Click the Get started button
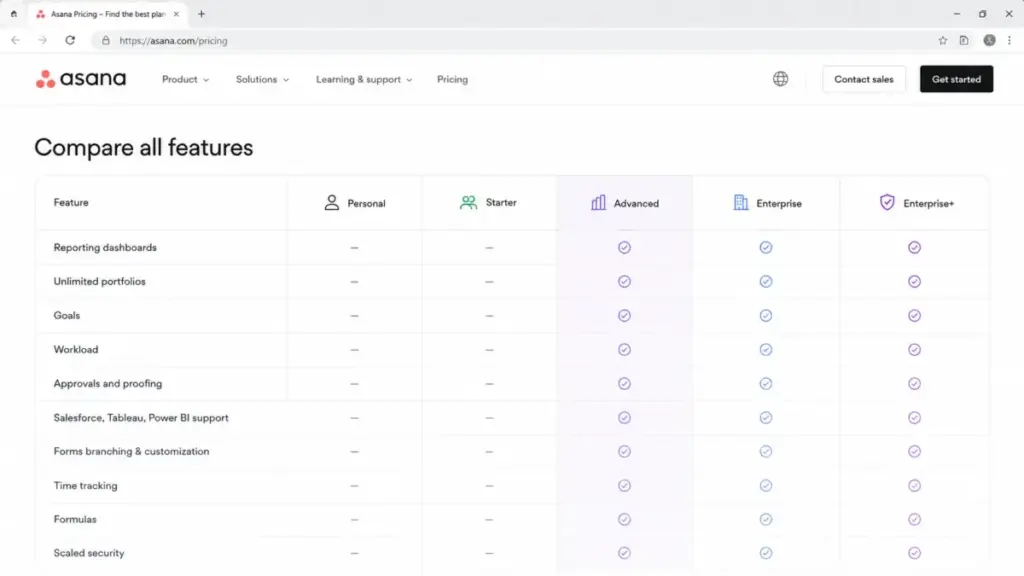 (956, 79)
